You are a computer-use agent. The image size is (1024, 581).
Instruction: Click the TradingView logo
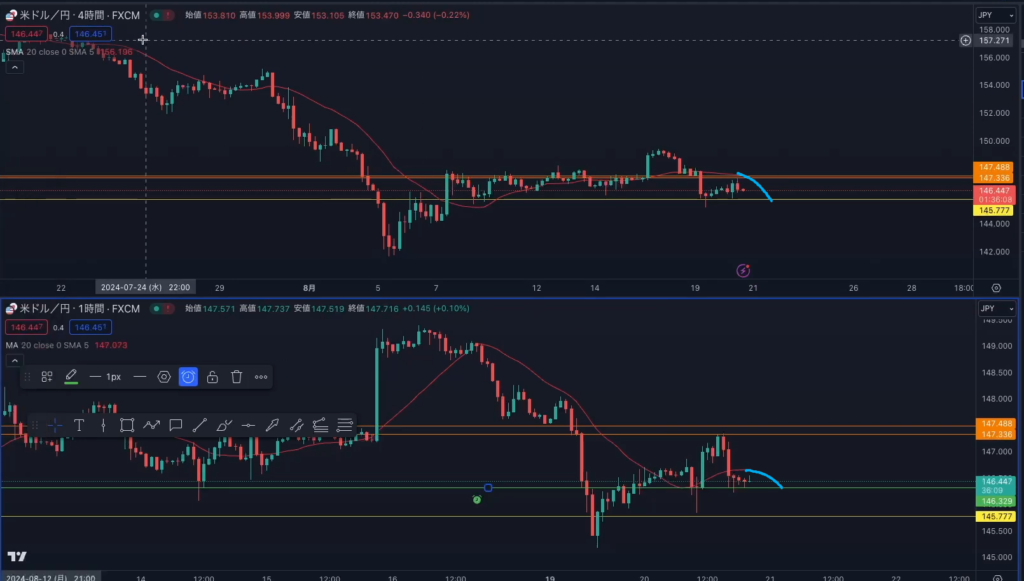(17, 556)
